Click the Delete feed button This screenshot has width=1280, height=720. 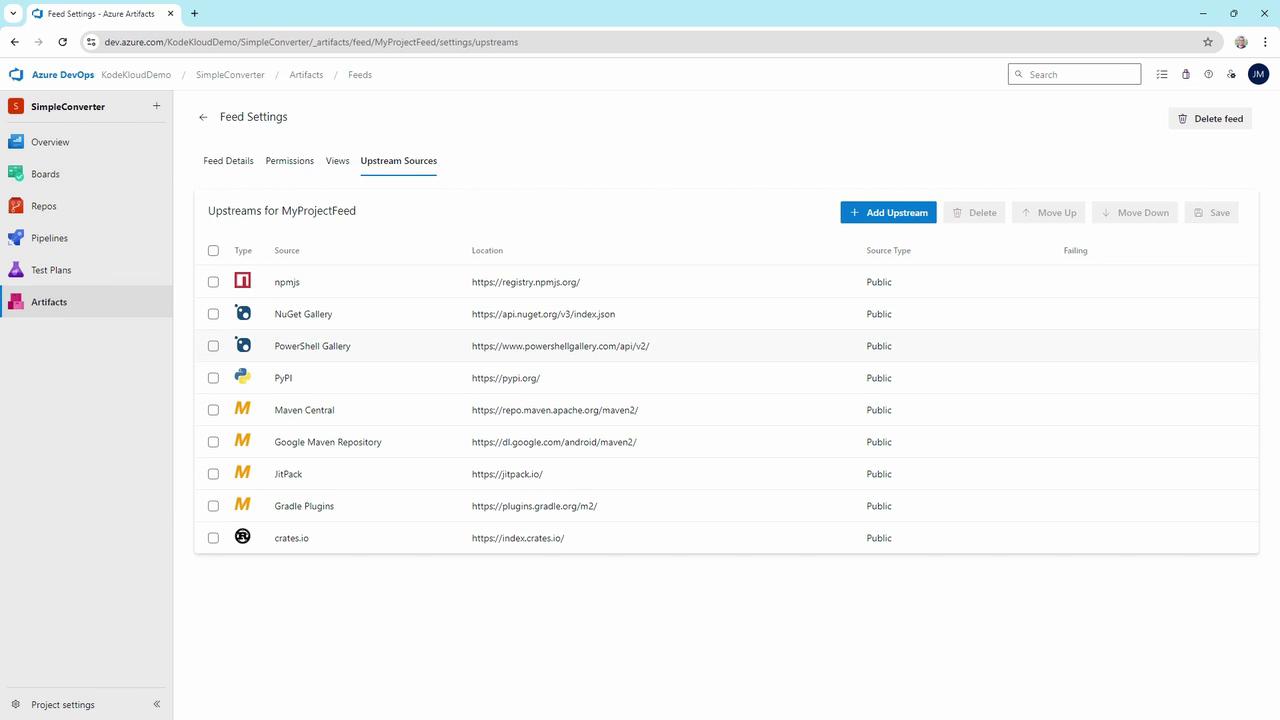(1210, 118)
